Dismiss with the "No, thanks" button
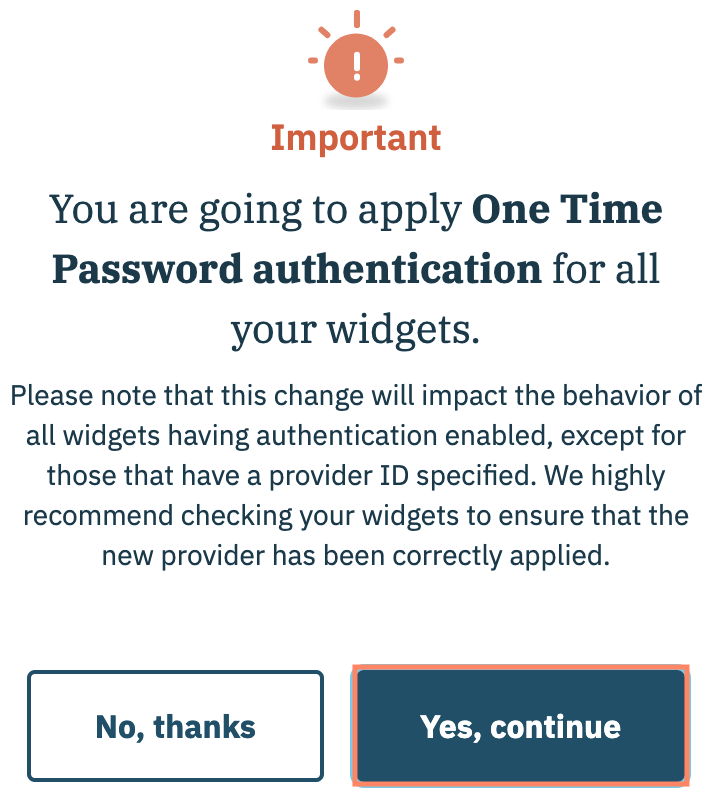Image resolution: width=722 pixels, height=794 pixels. coord(175,726)
